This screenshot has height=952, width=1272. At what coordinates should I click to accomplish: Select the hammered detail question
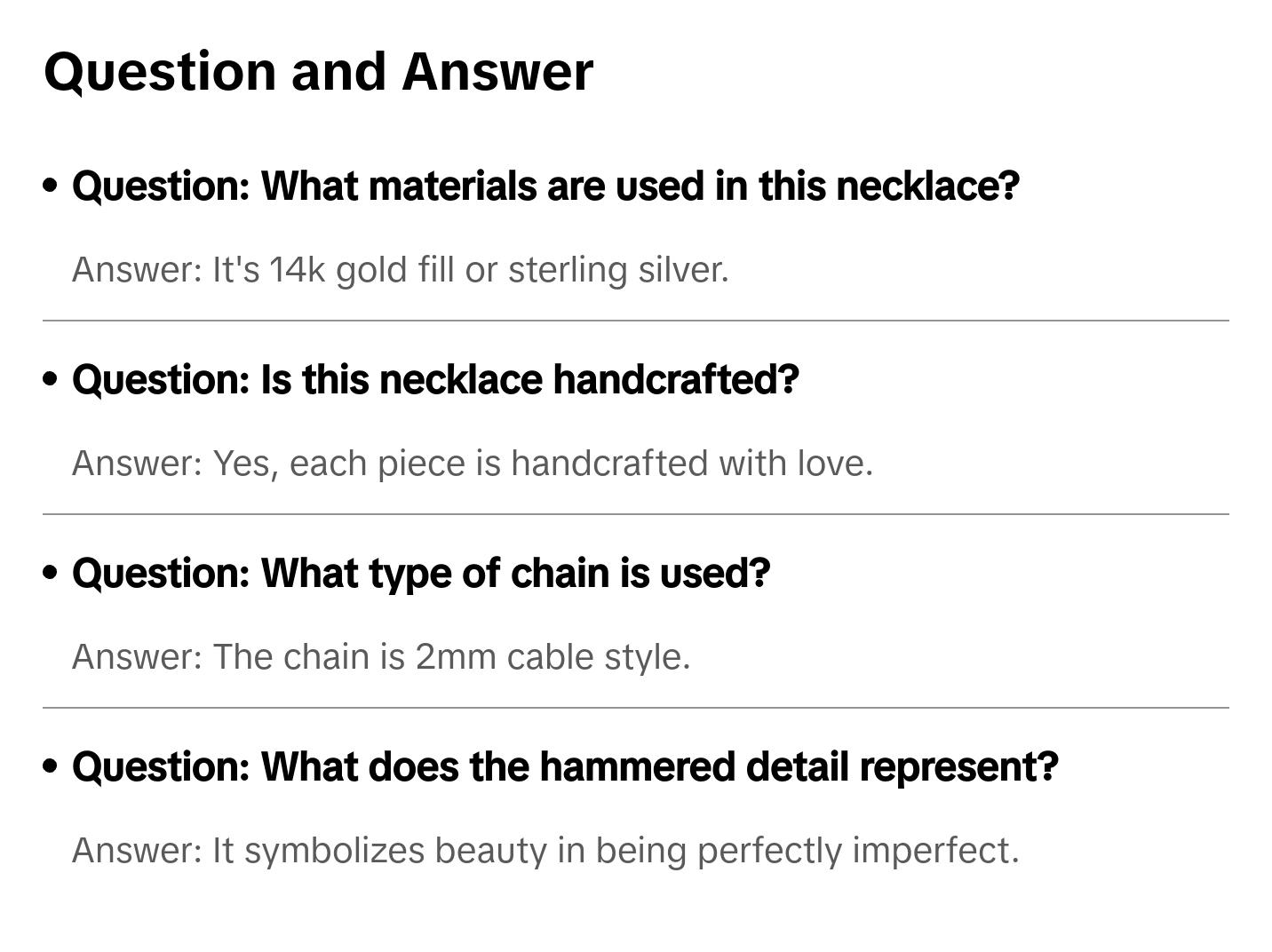click(x=565, y=766)
